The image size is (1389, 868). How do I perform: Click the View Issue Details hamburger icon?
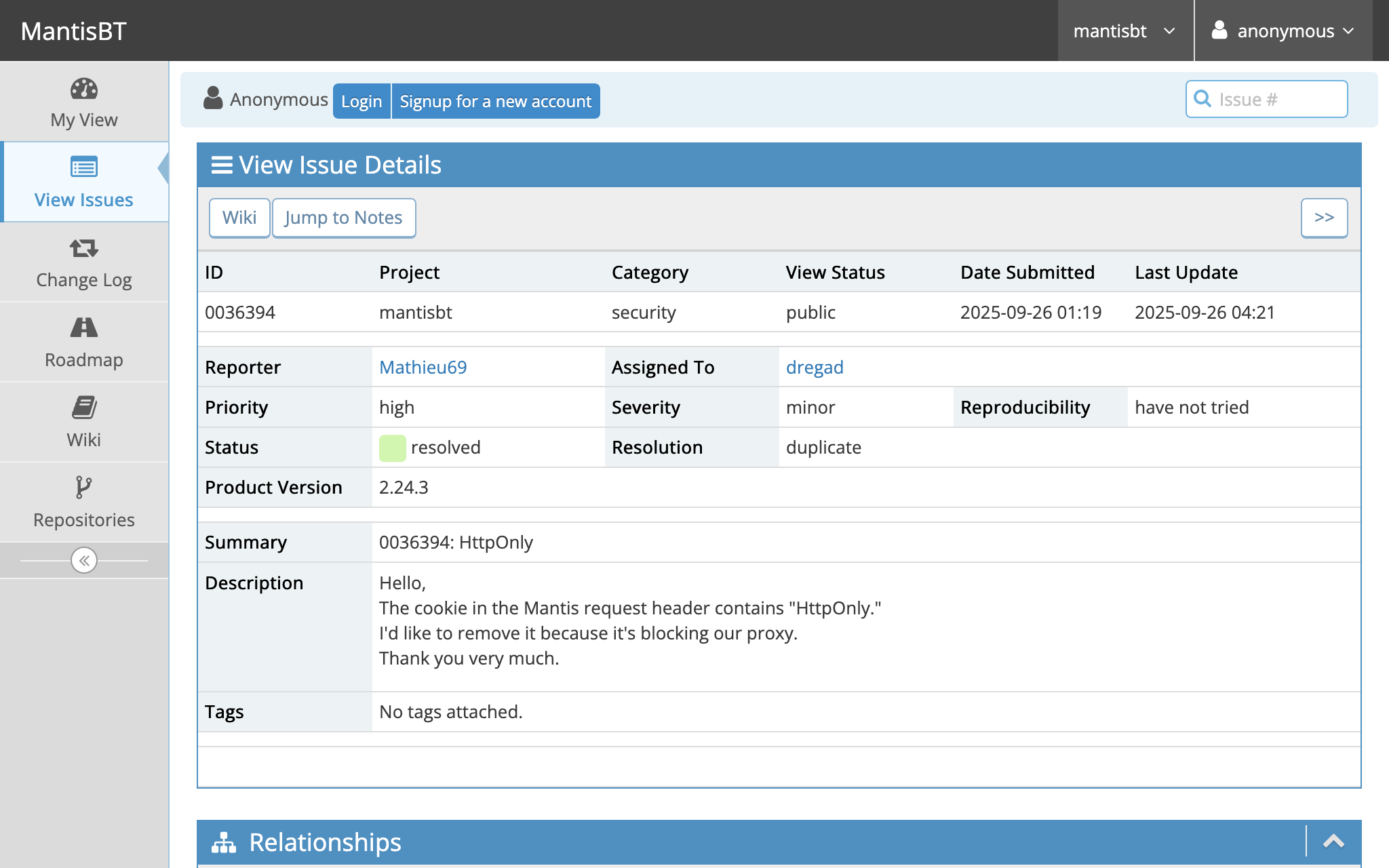click(x=222, y=165)
